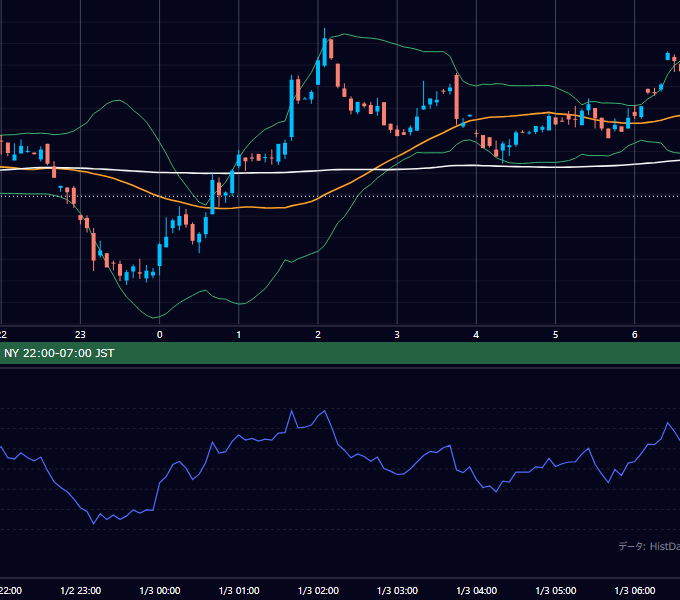Click the '1/3 03:00' time axis label
The image size is (680, 600).
(397, 590)
